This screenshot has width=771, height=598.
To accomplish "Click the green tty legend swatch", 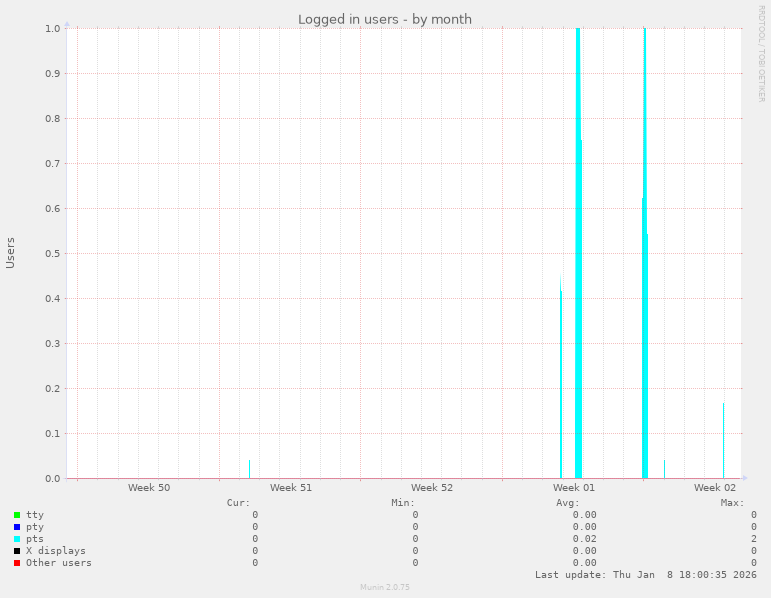I will pyautogui.click(x=17, y=515).
